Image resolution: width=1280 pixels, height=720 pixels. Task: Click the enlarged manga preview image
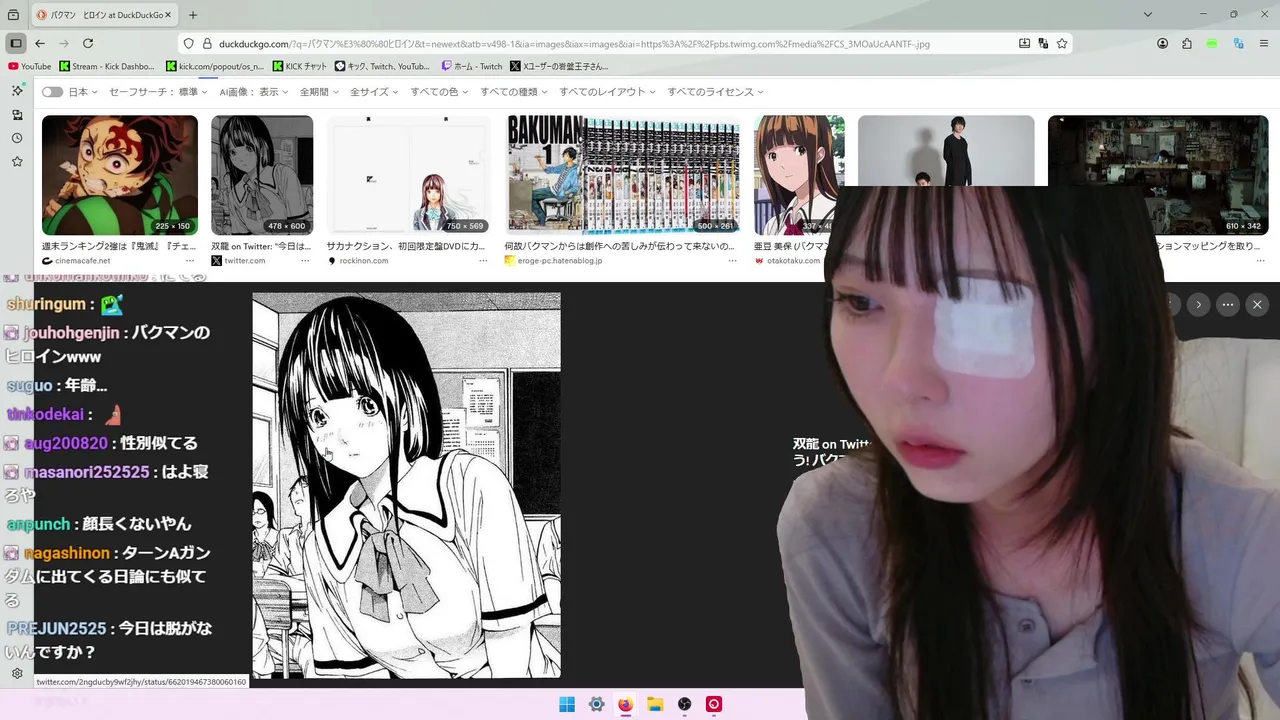406,486
